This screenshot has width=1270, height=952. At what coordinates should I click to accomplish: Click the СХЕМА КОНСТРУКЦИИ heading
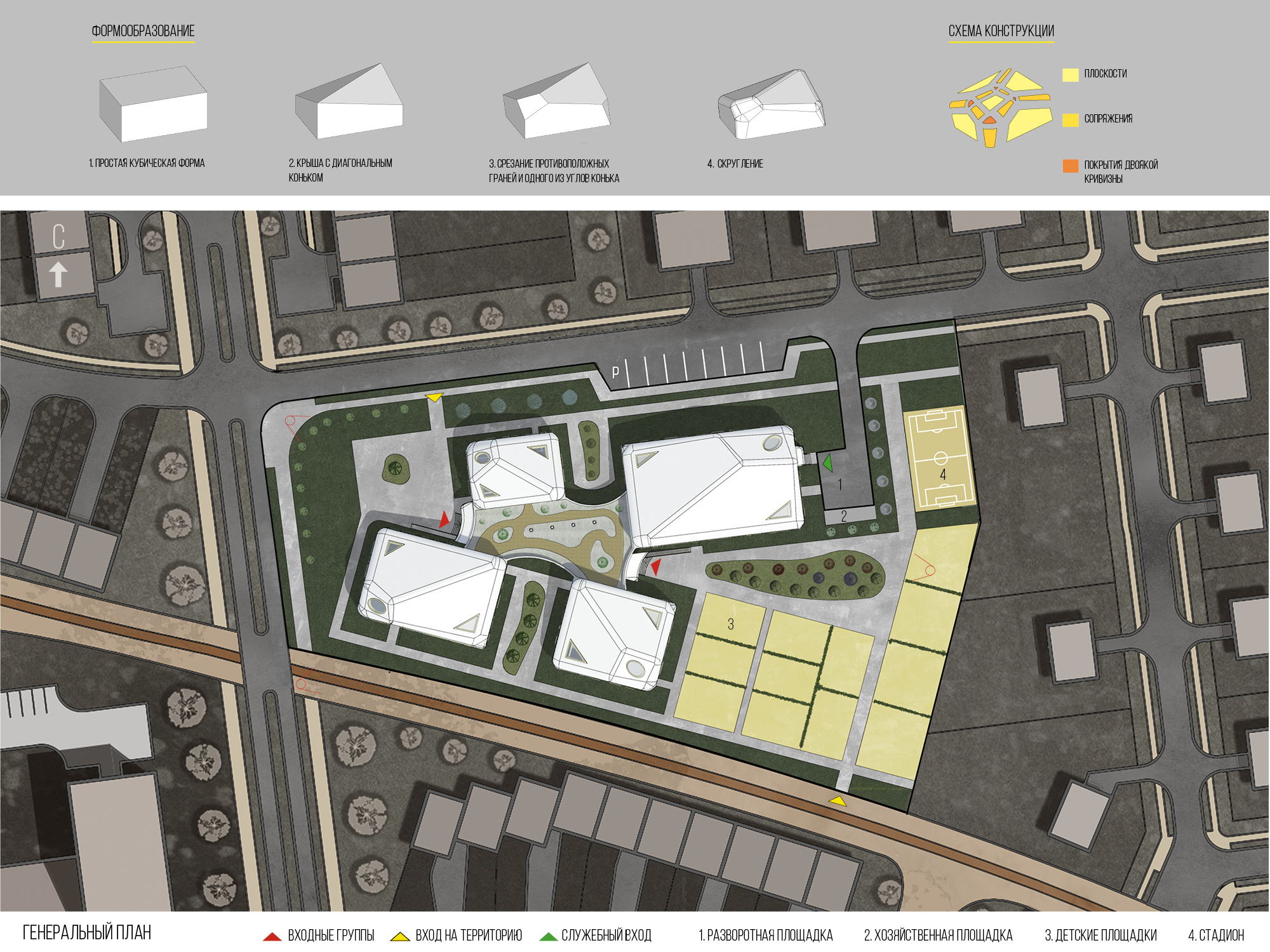pyautogui.click(x=1001, y=31)
